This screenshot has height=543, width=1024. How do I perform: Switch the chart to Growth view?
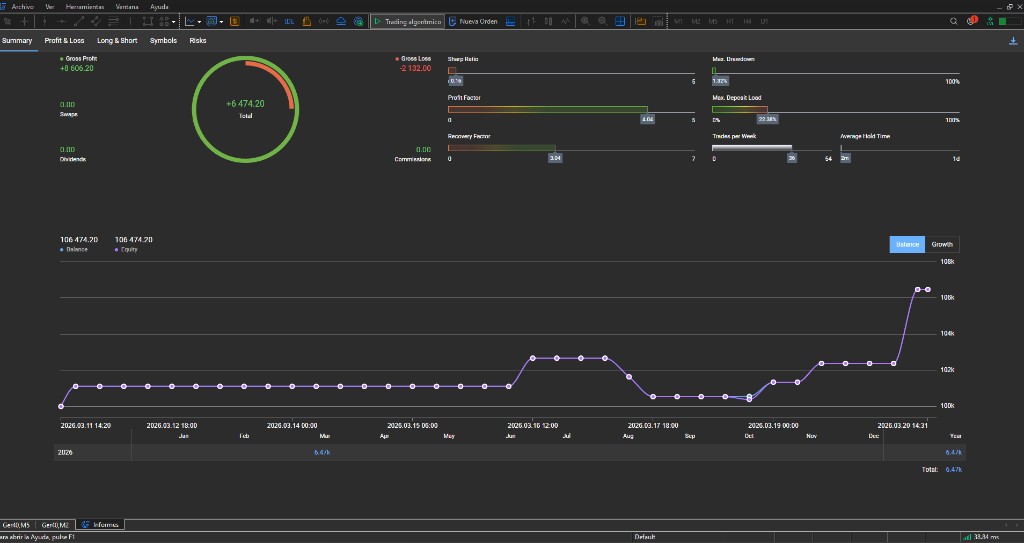pos(942,245)
